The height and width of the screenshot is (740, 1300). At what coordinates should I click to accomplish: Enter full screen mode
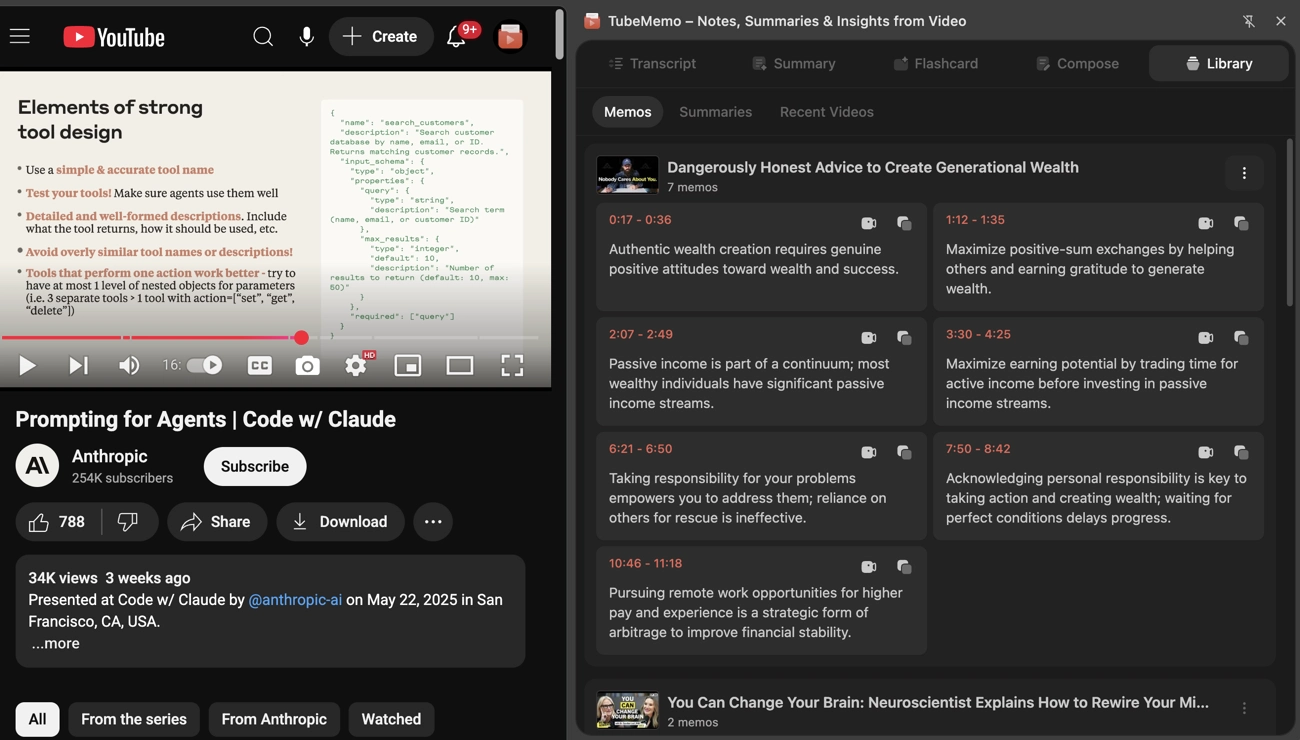[x=512, y=366]
